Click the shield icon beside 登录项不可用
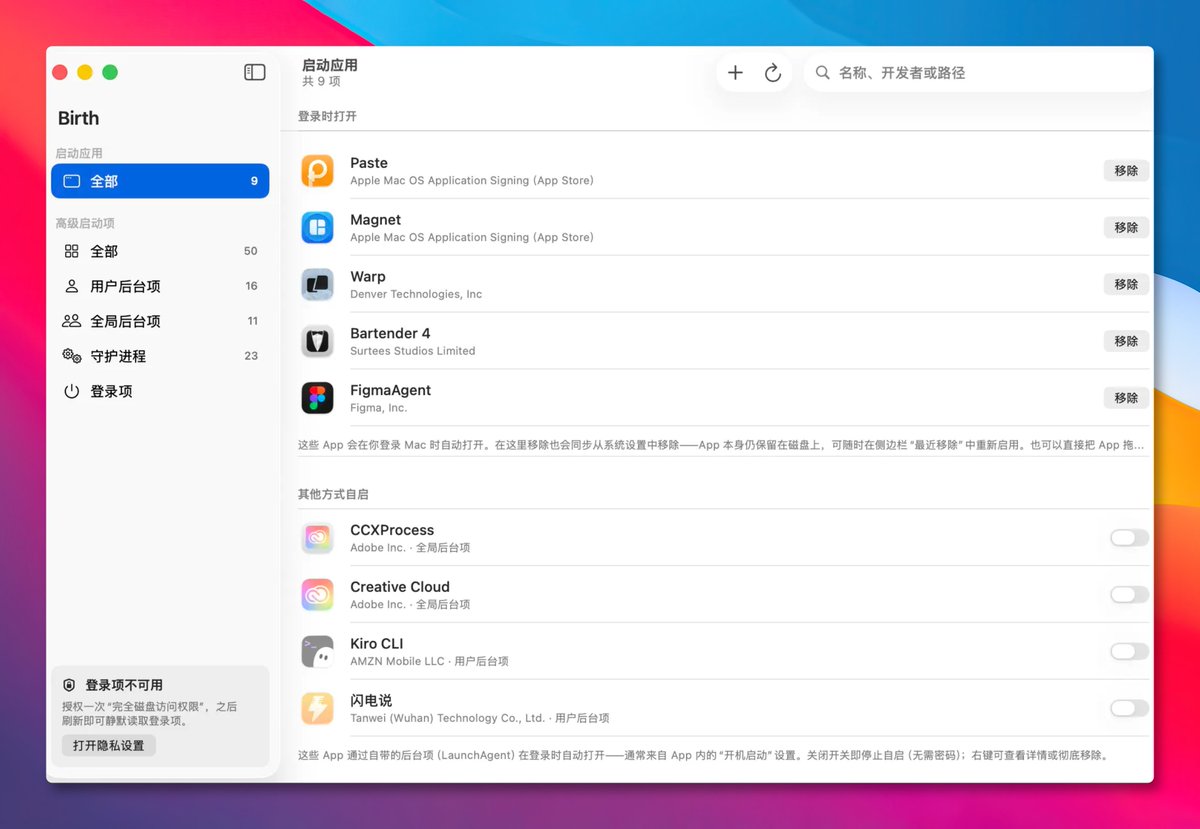The image size is (1200, 829). [69, 686]
